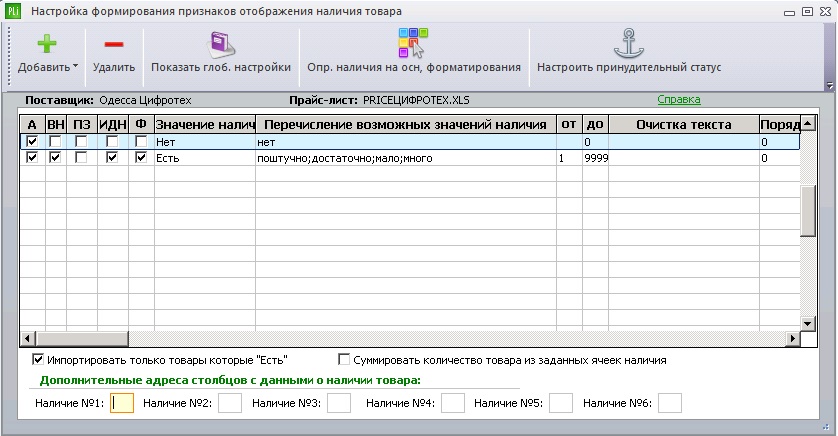
Task: Click the Очистка текста column header
Action: point(684,124)
